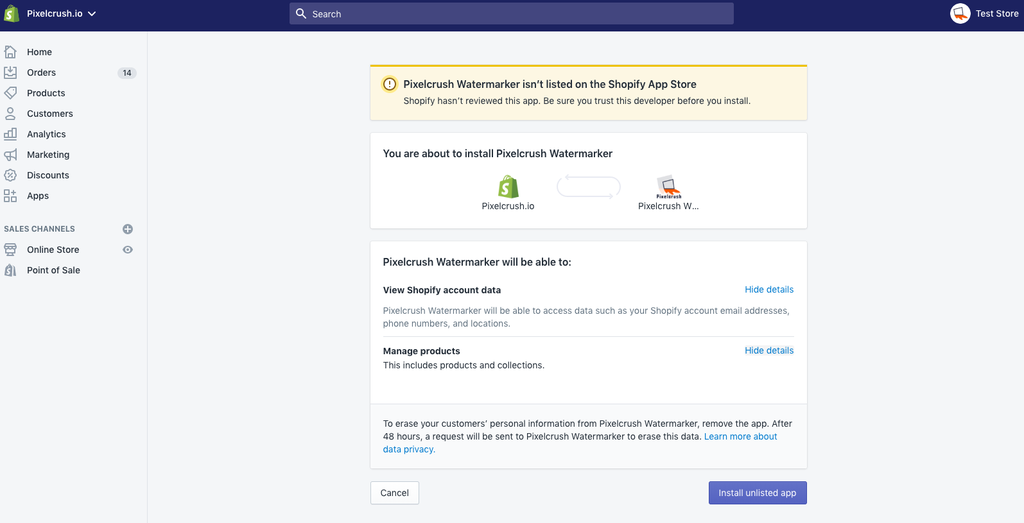
Task: Click the Products tag icon
Action: [x=11, y=93]
